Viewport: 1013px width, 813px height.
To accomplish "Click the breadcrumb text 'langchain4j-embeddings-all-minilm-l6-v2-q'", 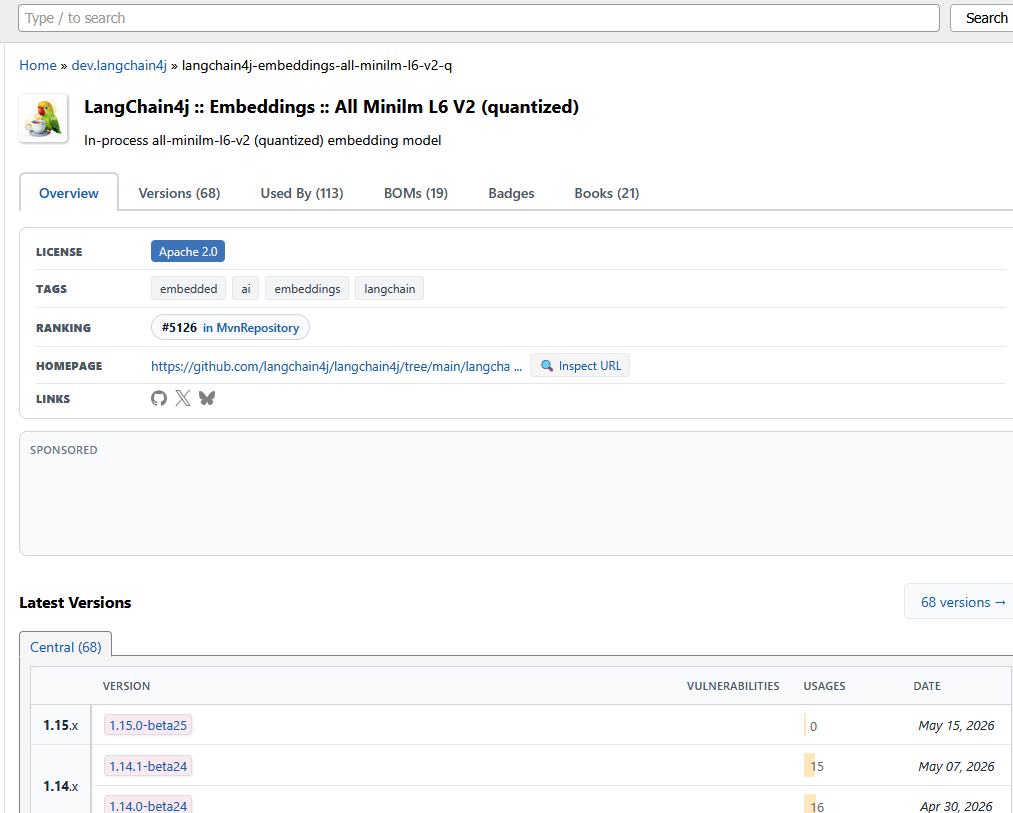I will click(317, 65).
